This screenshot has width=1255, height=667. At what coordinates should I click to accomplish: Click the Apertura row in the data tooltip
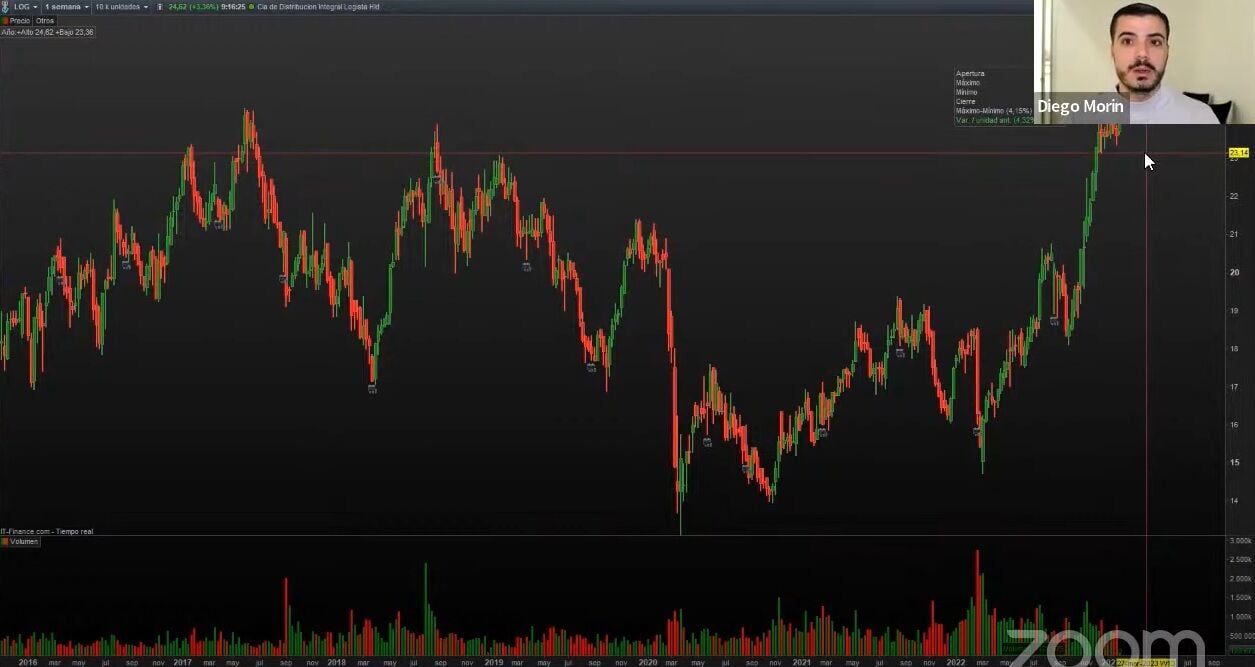[x=970, y=73]
